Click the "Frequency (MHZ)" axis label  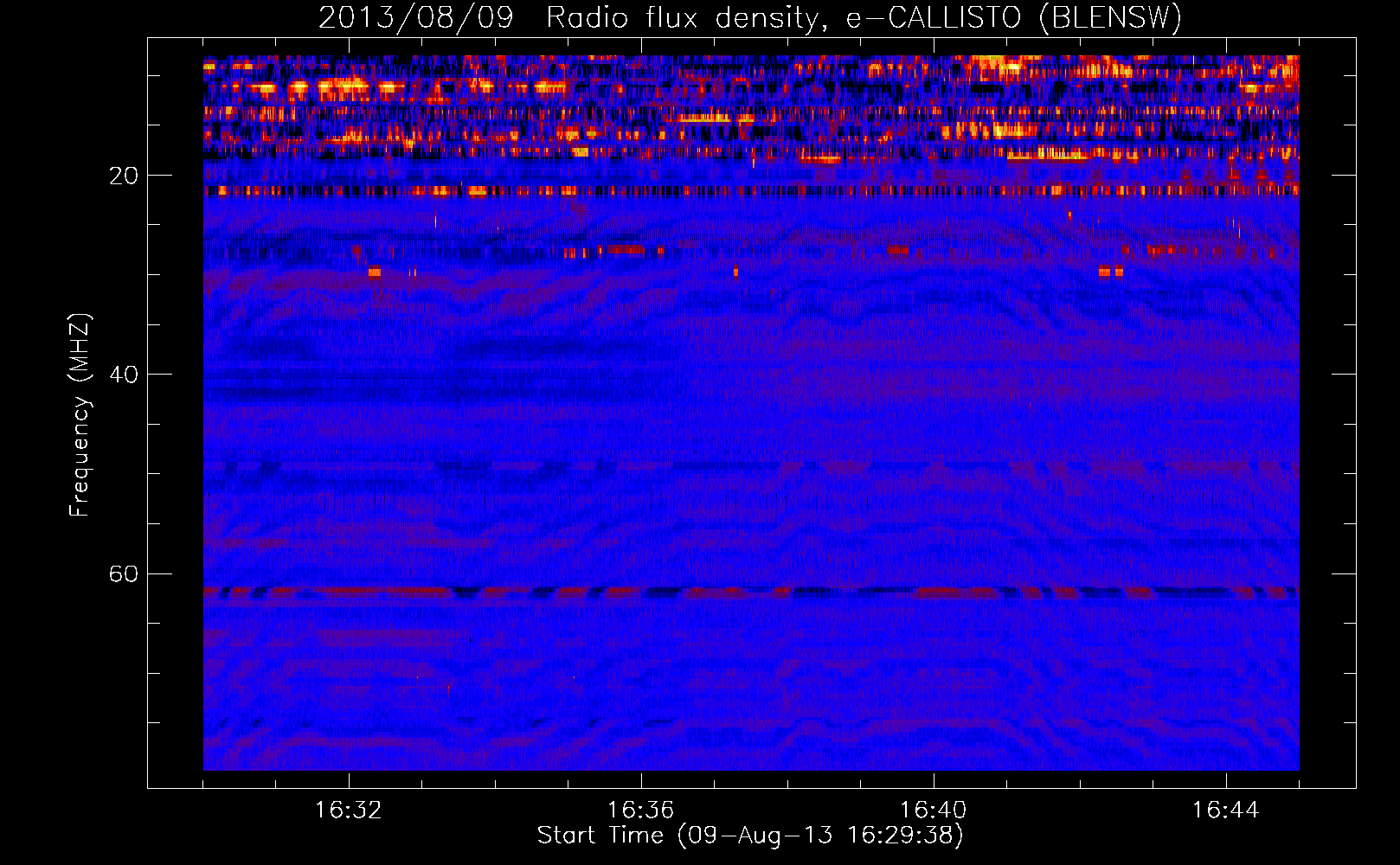click(80, 414)
